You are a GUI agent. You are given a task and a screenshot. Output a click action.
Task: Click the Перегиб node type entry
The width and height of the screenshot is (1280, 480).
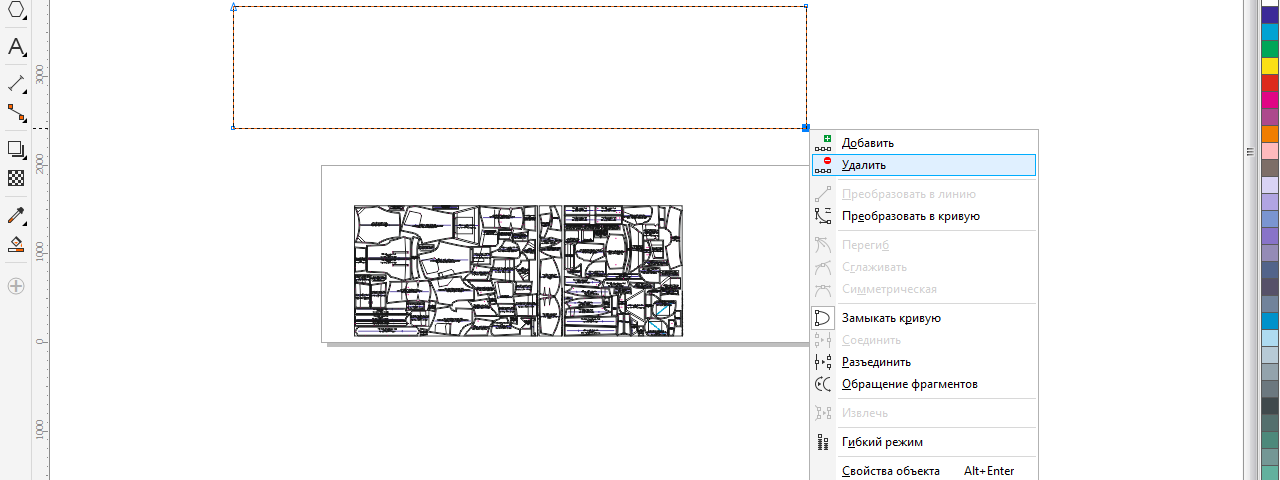tap(923, 245)
